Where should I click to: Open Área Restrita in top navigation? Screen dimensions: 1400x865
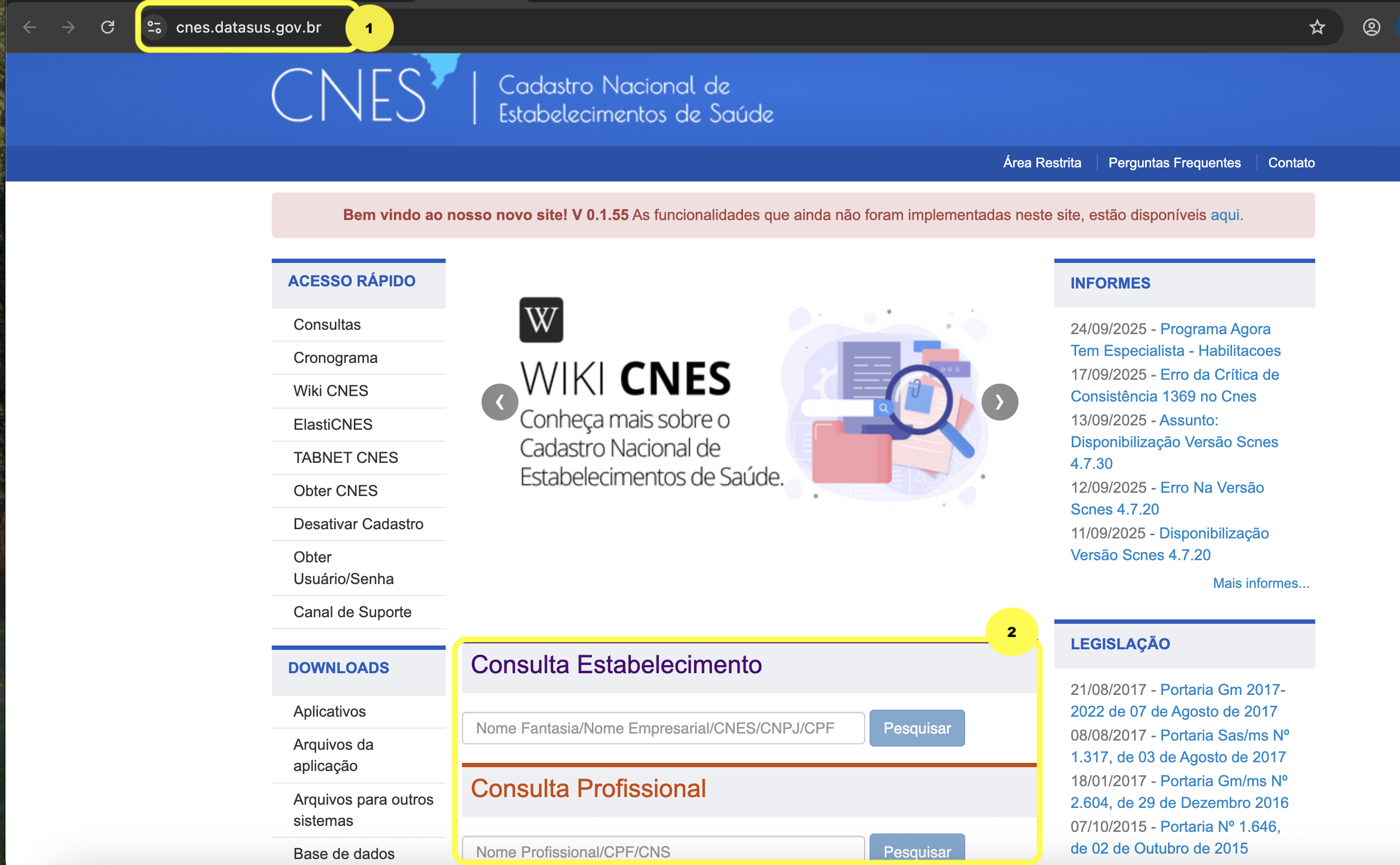(x=1042, y=162)
